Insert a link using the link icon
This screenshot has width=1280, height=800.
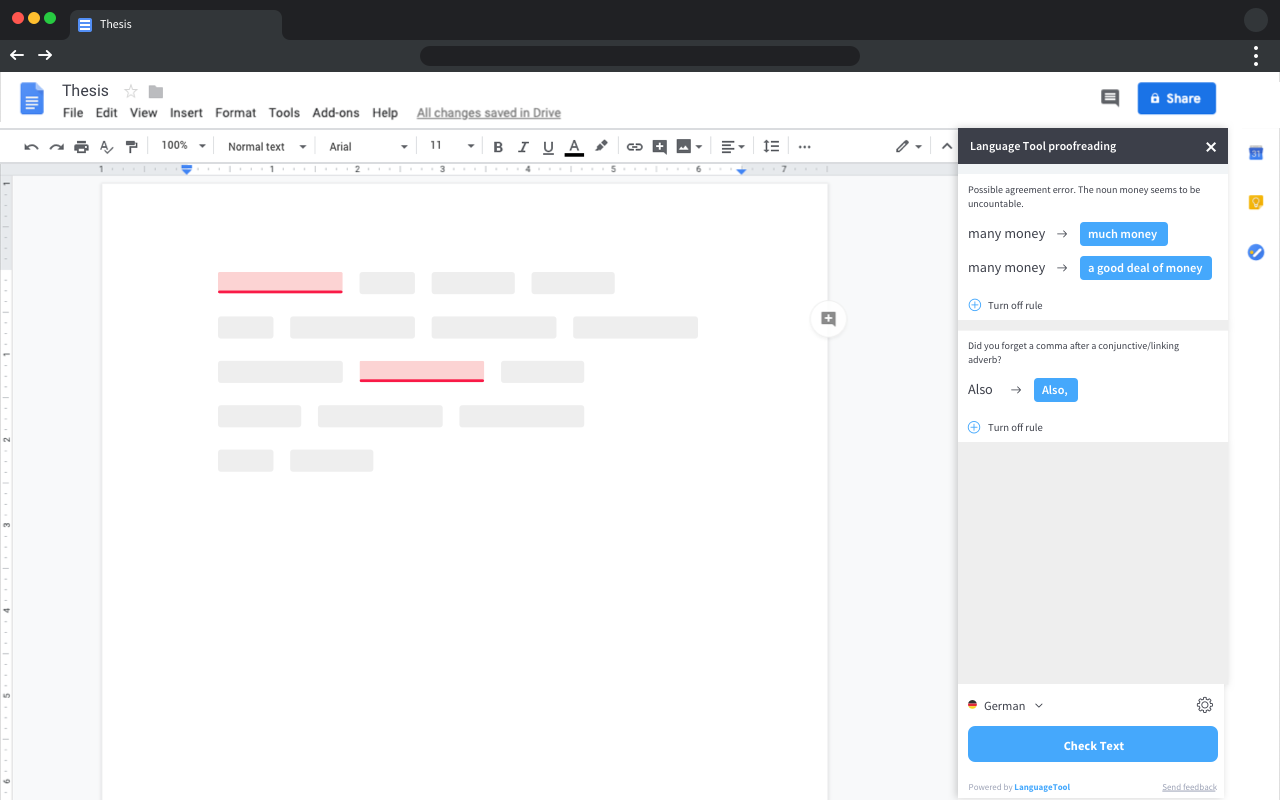point(634,147)
